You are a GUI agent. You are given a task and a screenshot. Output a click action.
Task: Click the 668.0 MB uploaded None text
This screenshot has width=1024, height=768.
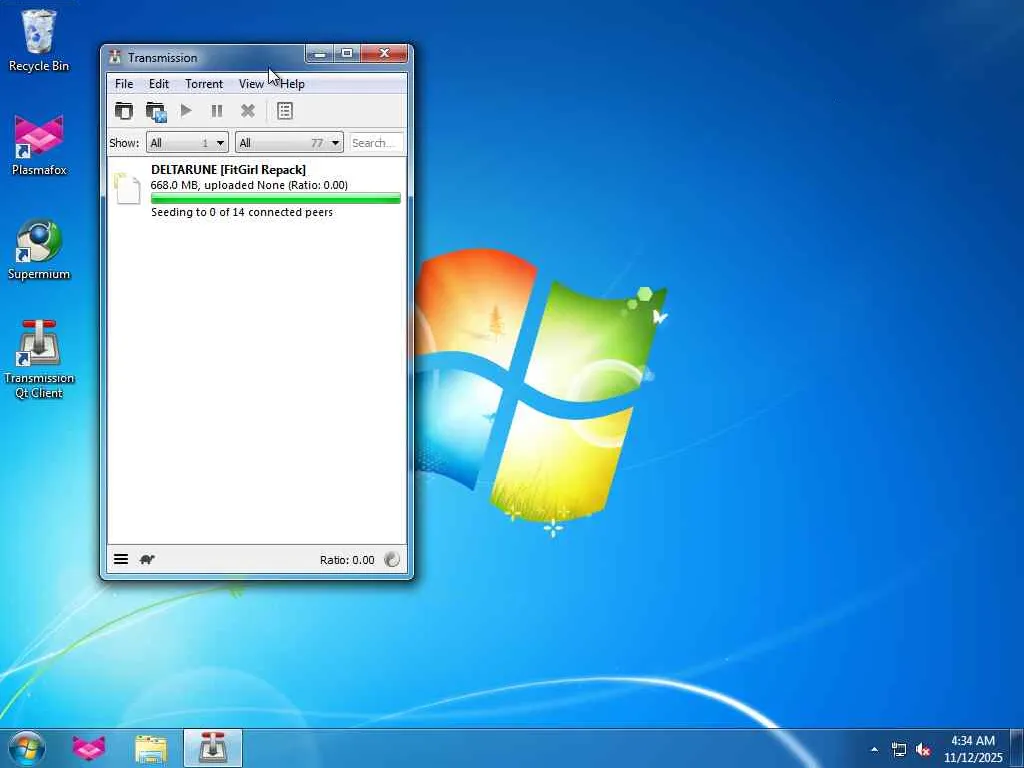tap(249, 185)
